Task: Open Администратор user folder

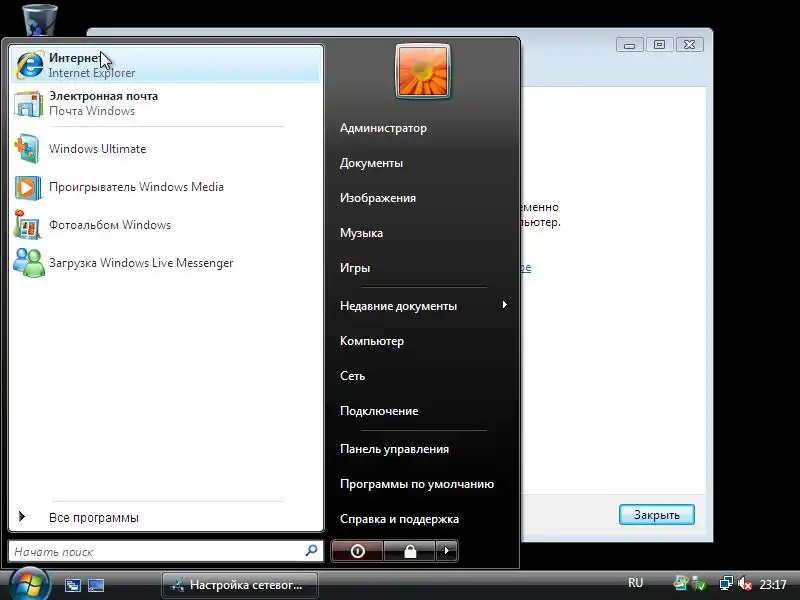Action: (x=383, y=128)
